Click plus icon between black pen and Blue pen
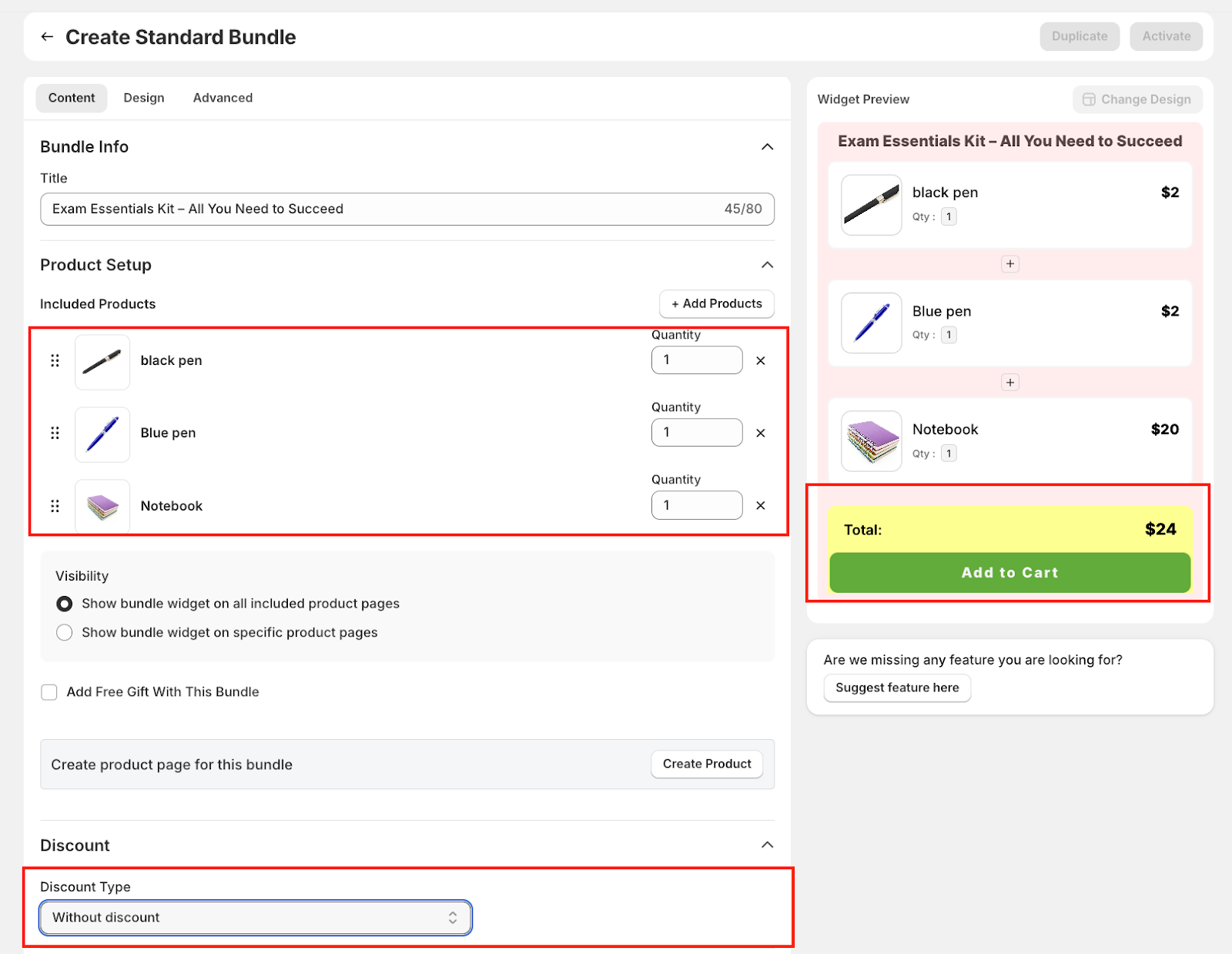Screen dimensions: 1232x954 click(x=1010, y=264)
